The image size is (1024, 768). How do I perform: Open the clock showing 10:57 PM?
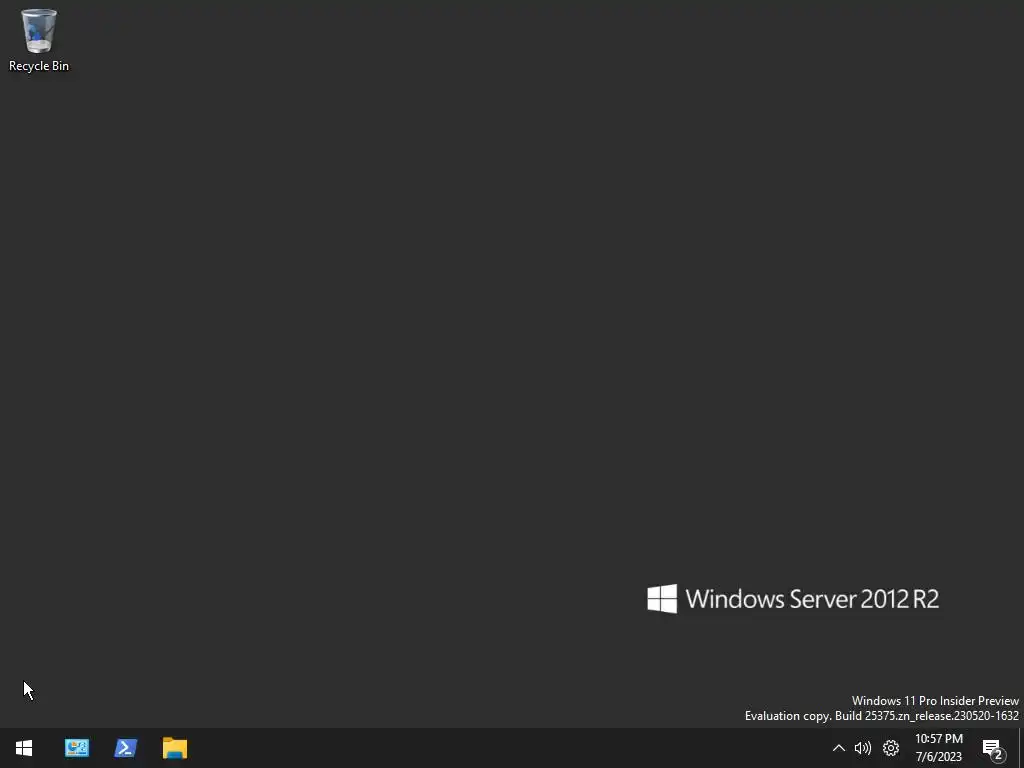pyautogui.click(x=938, y=748)
